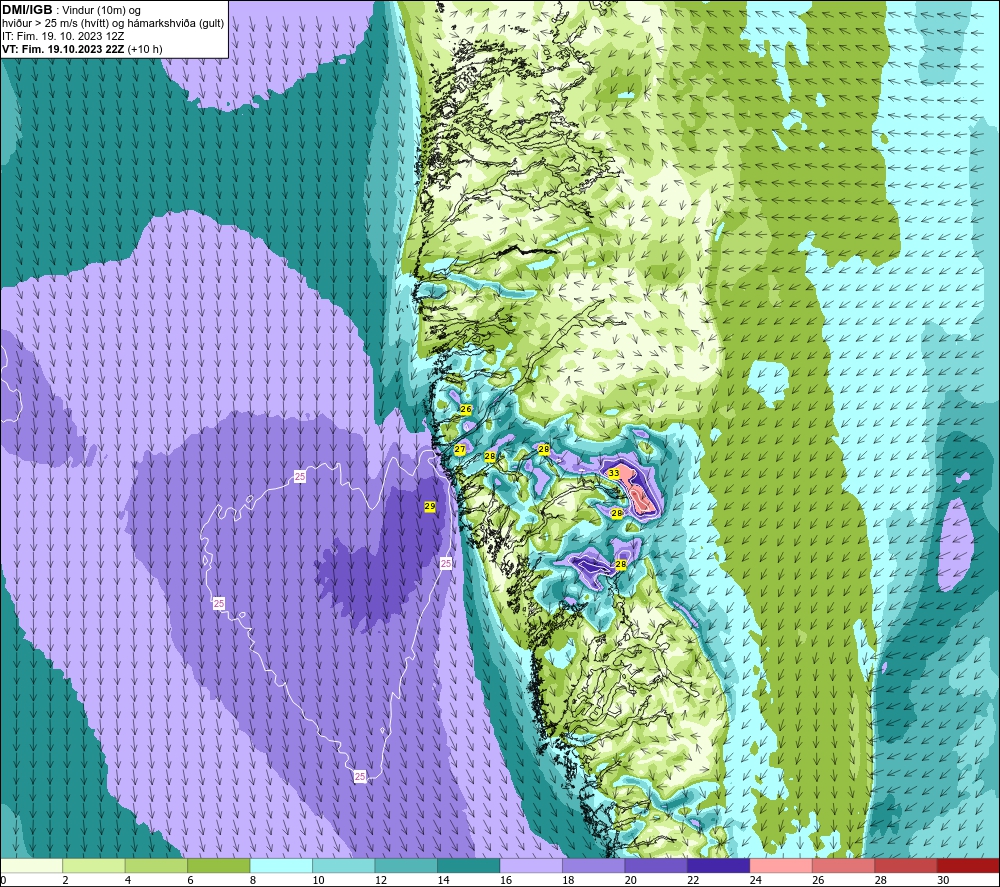Click the legend scale number 0
This screenshot has width=1000, height=887.
click(3, 880)
